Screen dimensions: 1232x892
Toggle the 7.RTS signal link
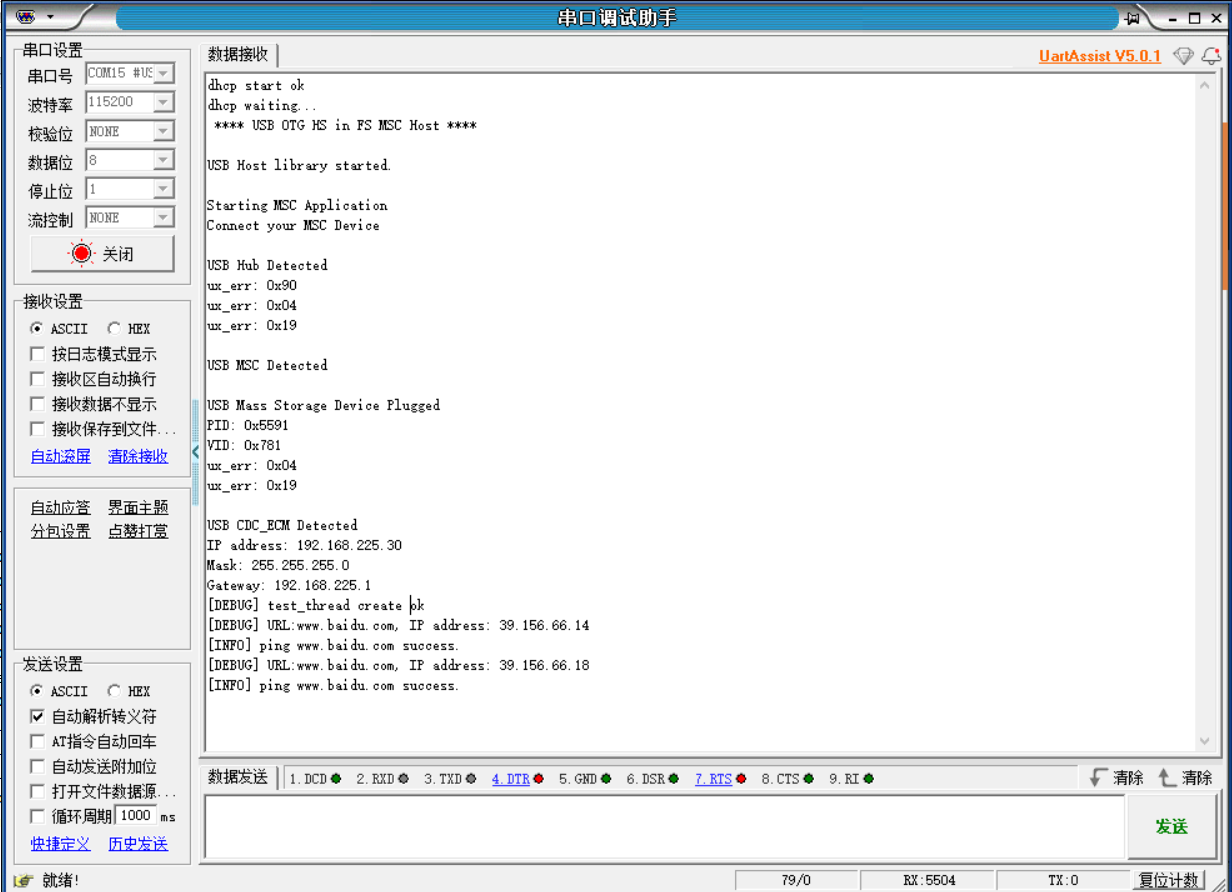point(714,778)
